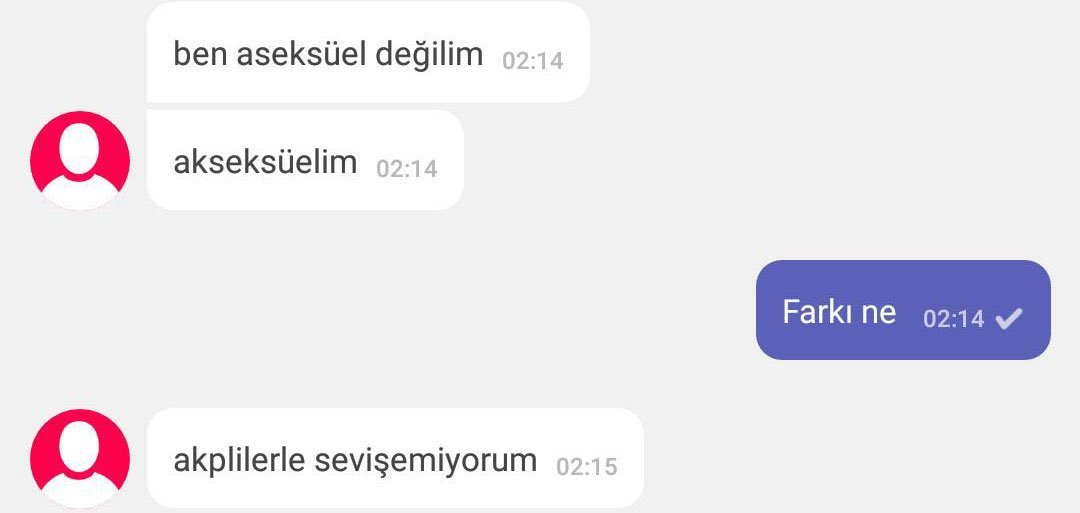Select the "akseksüelim" message bubble
The image size is (1080, 513).
click(x=305, y=160)
